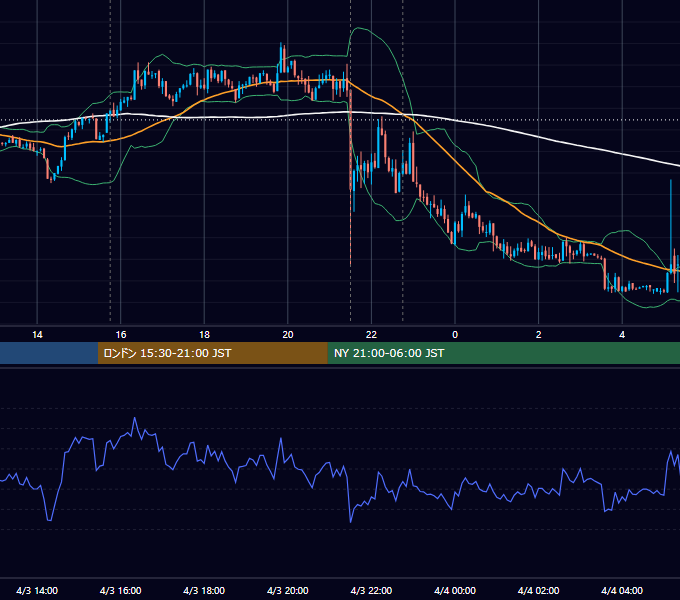Click the 4/3 18:00 date label
Viewport: 680px width, 600px height.
(x=204, y=590)
